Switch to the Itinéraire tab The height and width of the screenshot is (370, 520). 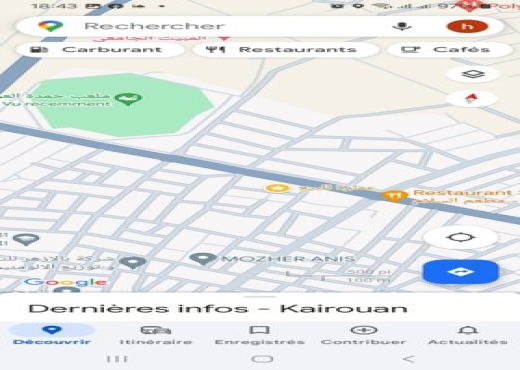point(156,335)
